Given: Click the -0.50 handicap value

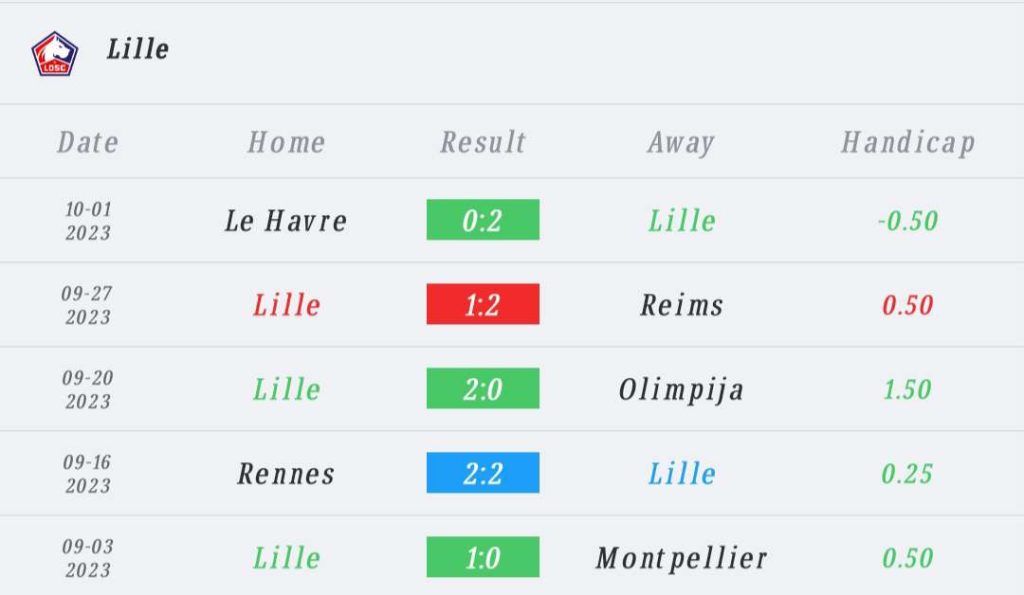Looking at the screenshot, I should [907, 220].
